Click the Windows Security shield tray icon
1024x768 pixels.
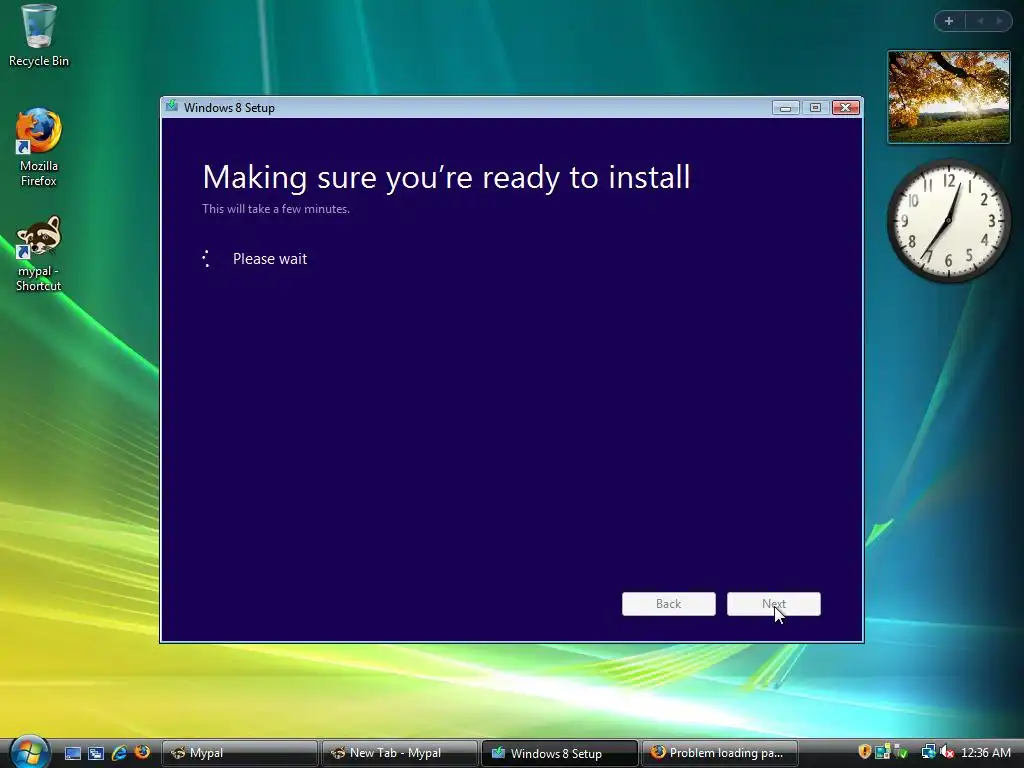865,752
